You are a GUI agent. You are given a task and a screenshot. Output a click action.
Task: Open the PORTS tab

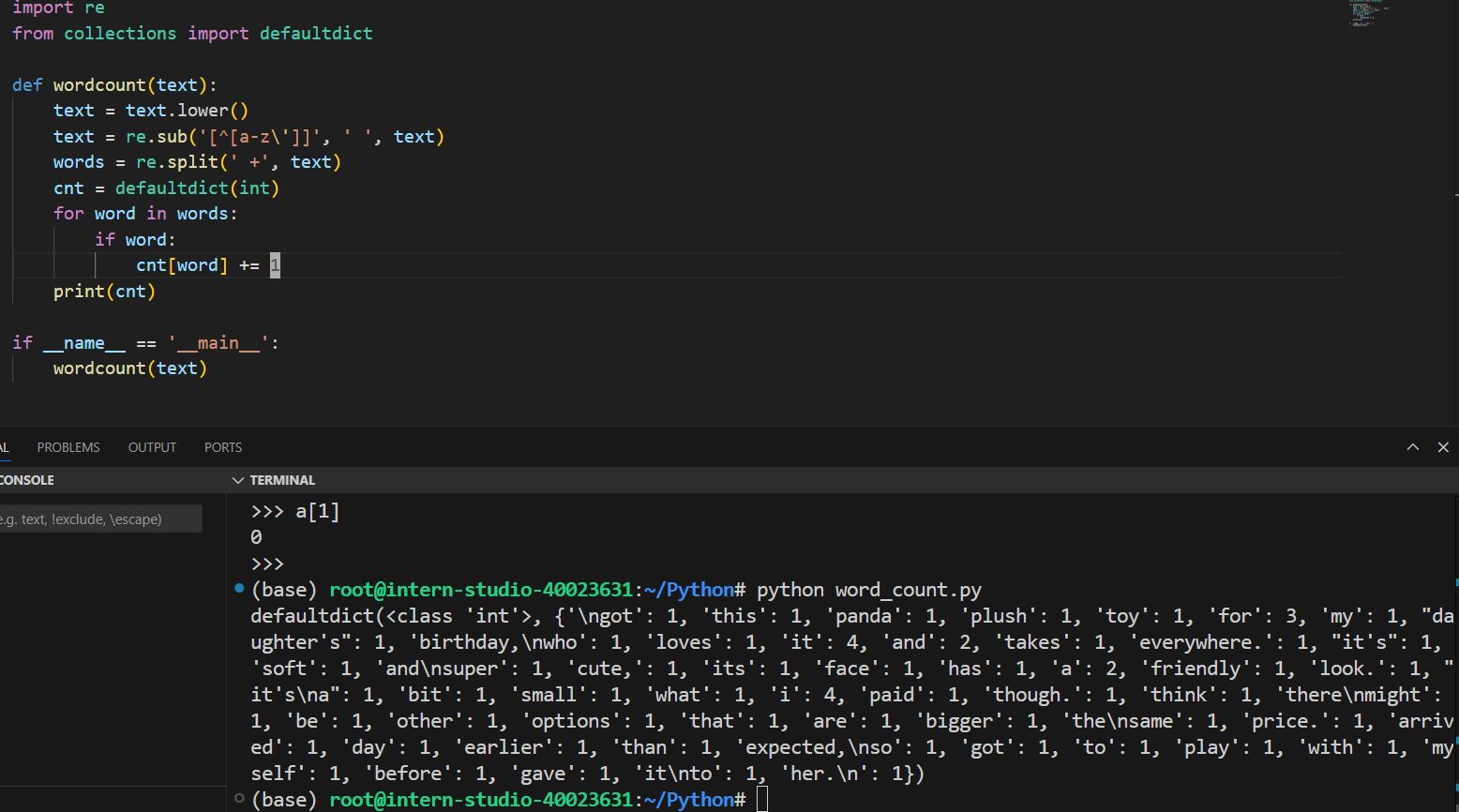pyautogui.click(x=223, y=447)
